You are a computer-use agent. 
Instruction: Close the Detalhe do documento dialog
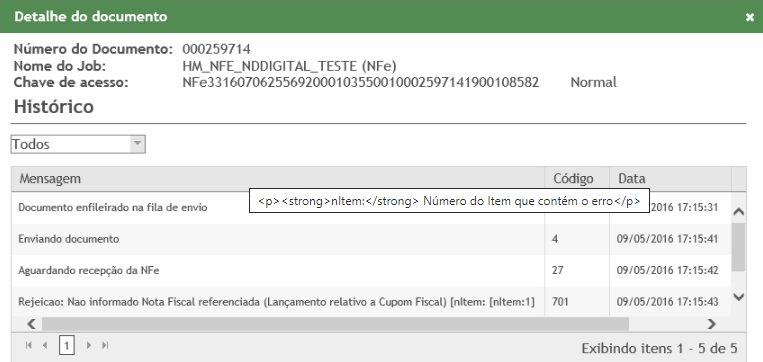coord(749,17)
